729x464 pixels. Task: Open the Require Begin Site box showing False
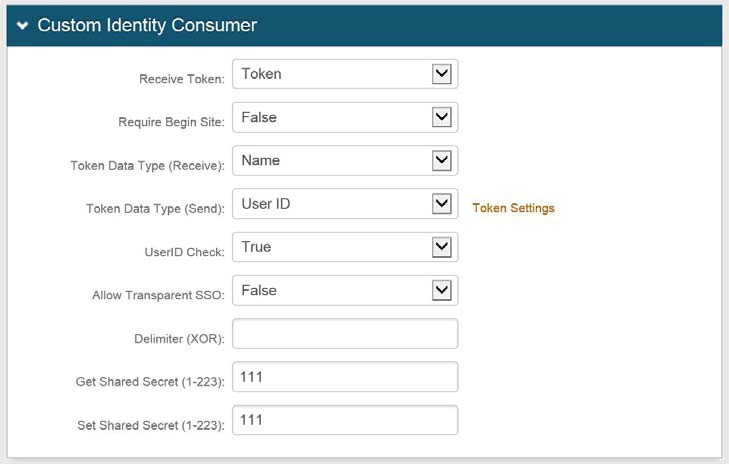click(x=330, y=117)
